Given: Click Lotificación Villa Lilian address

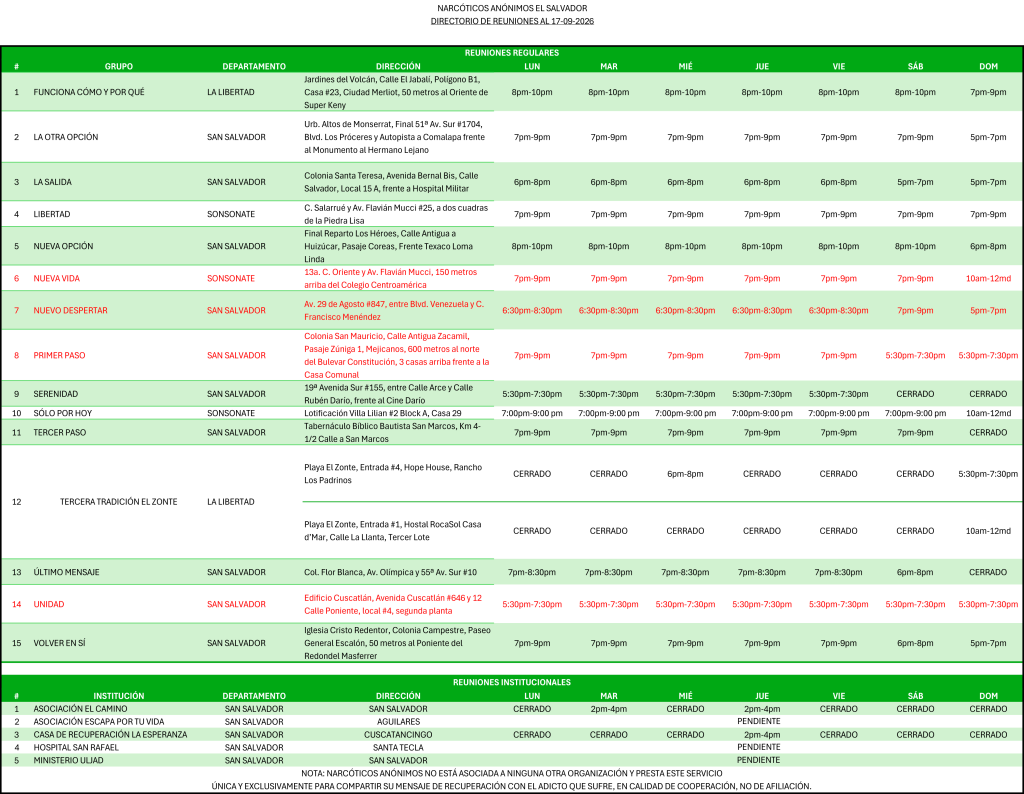Looking at the screenshot, I should click(383, 413).
